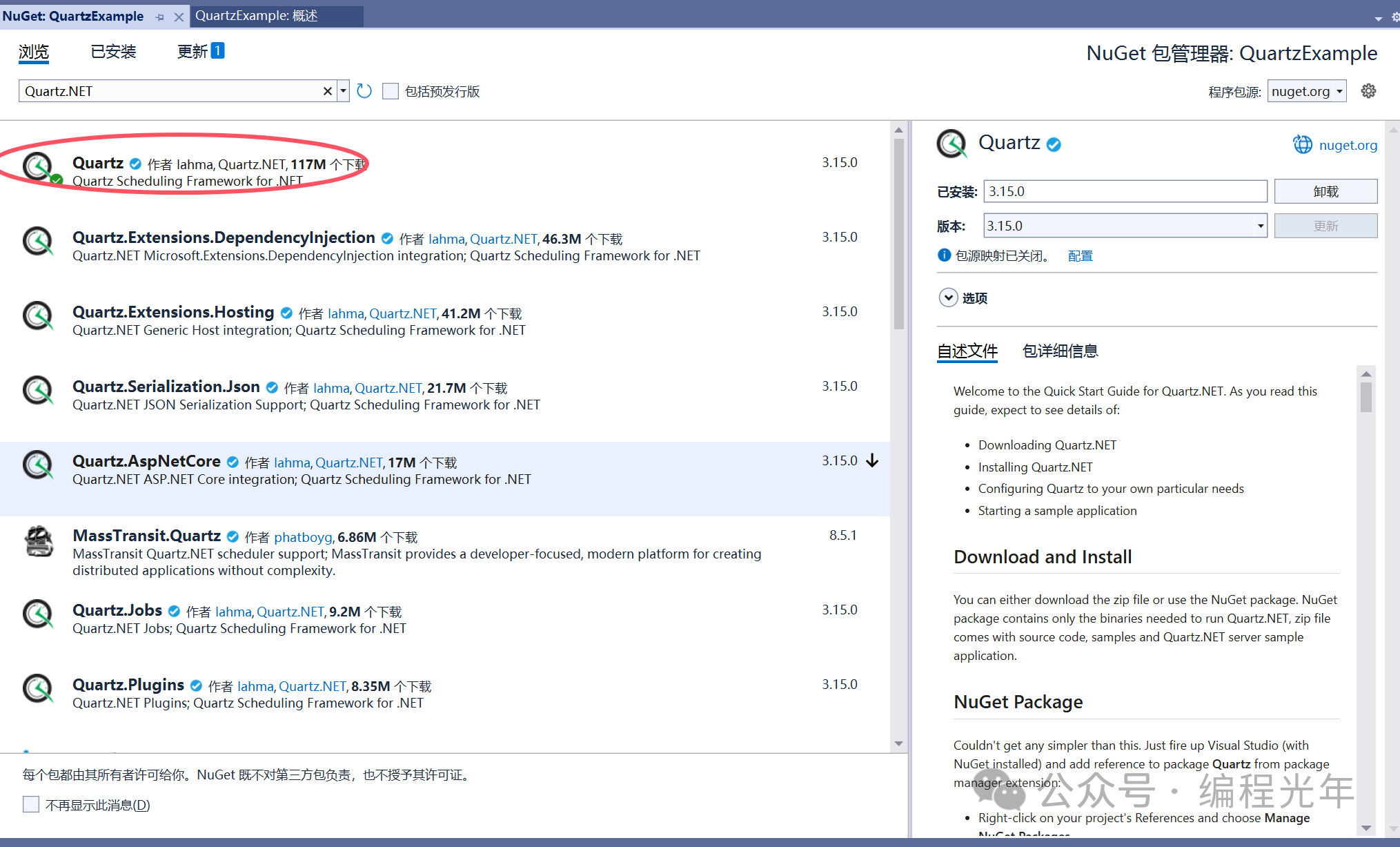Click the verified badge next to Quartz.Jobs
Screen dimensions: 1400x847
(x=174, y=611)
